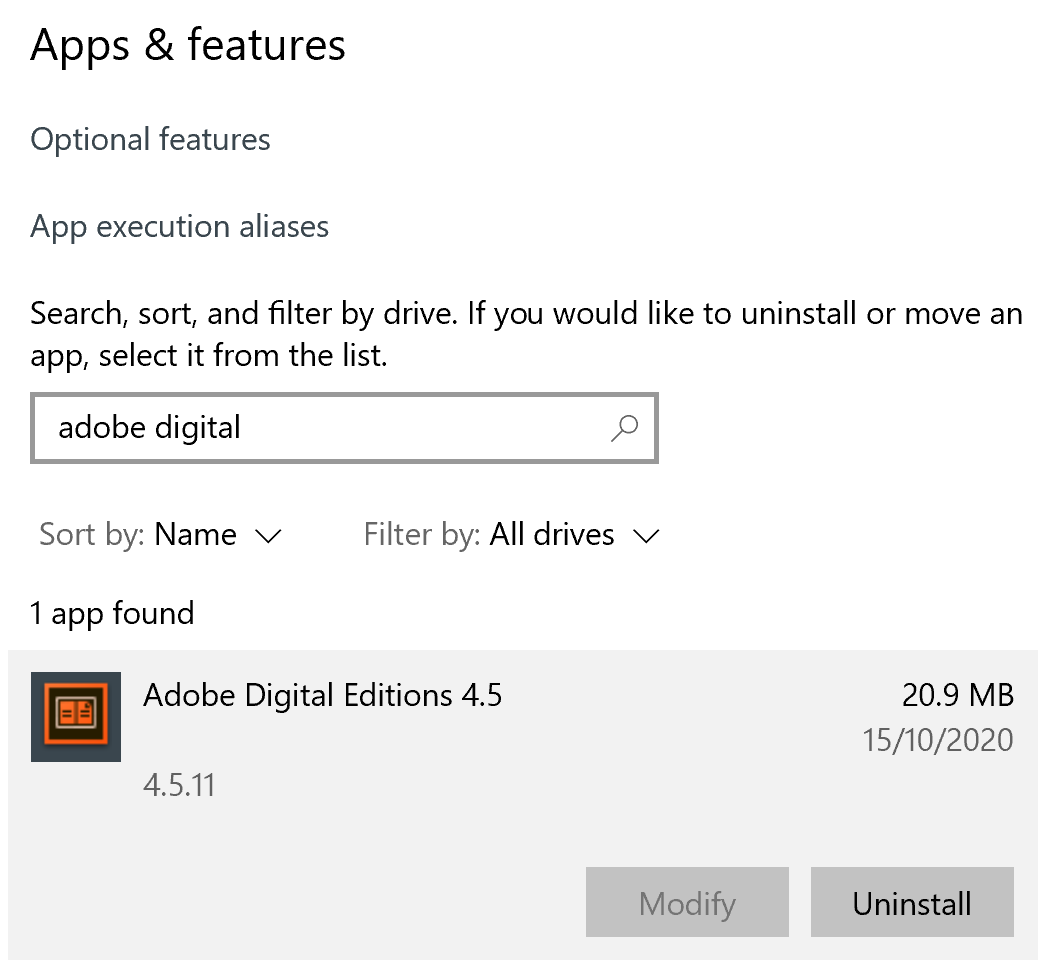
Task: Open the filter option showing "All drives"
Action: (551, 535)
